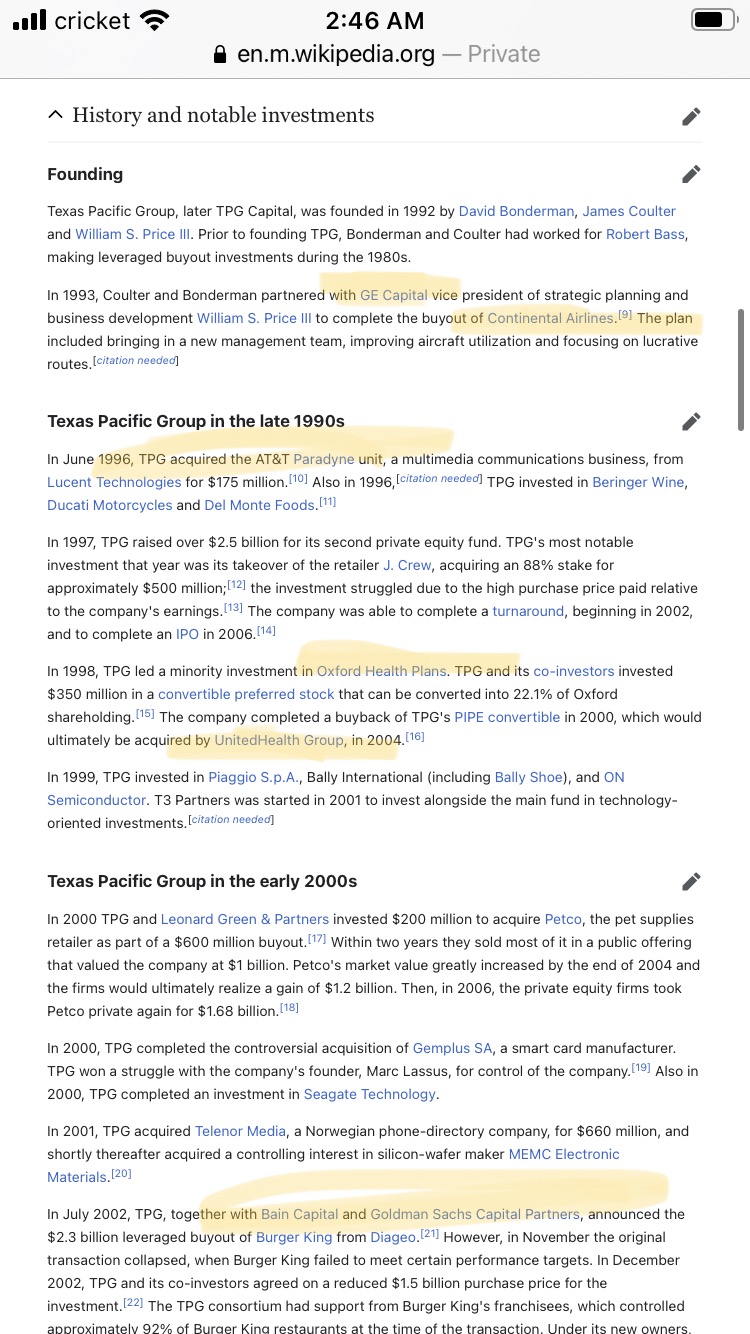Viewport: 750px width, 1334px height.
Task: Open Goldman Sachs Capital Partners link
Action: pos(475,1214)
